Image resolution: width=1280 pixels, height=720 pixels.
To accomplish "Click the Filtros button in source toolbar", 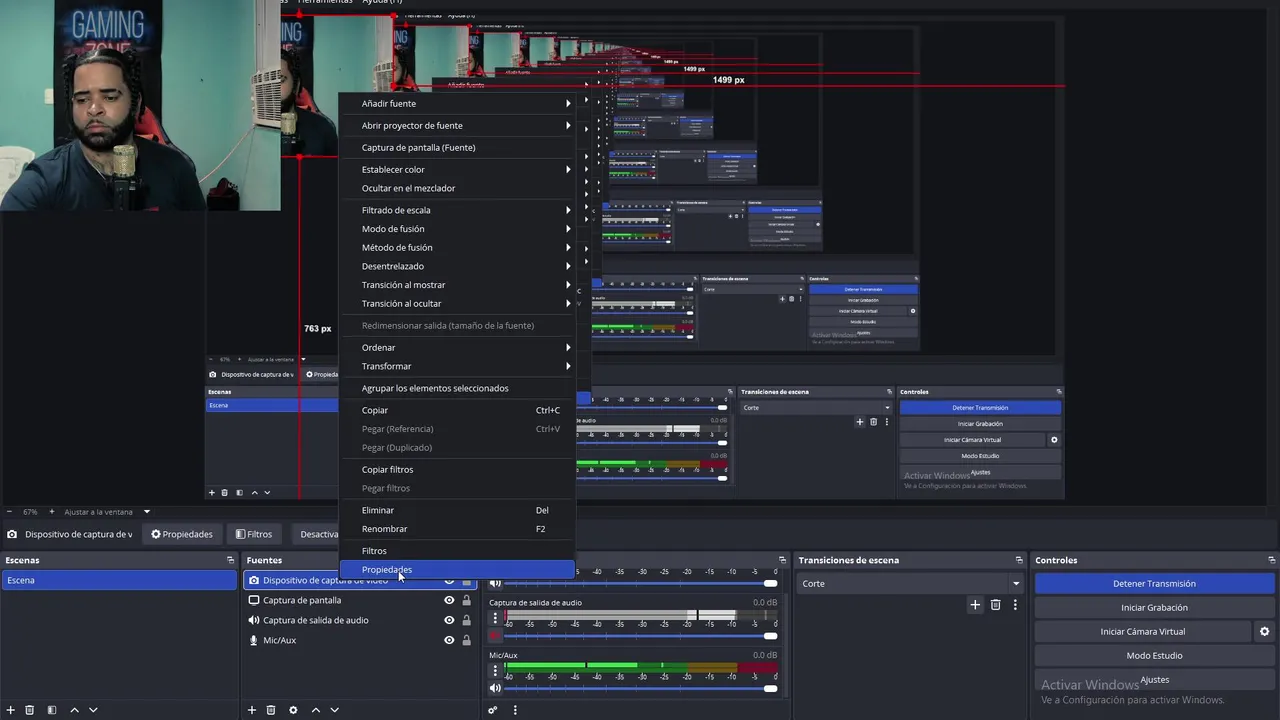I will pos(254,534).
